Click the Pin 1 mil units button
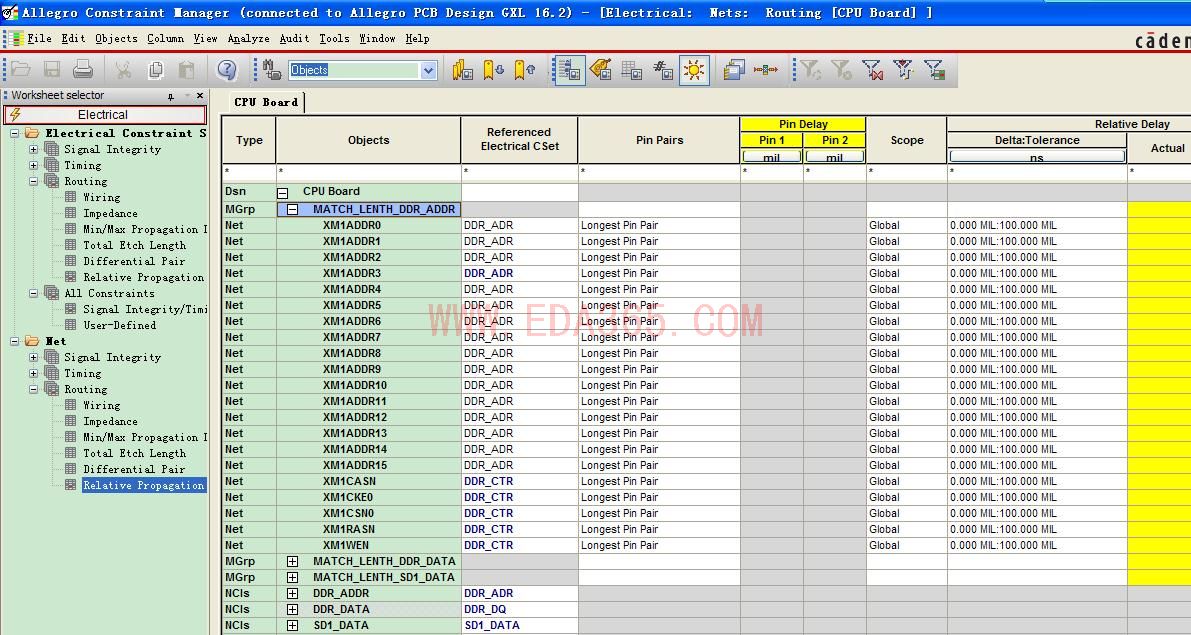The width and height of the screenshot is (1191, 635). (772, 156)
